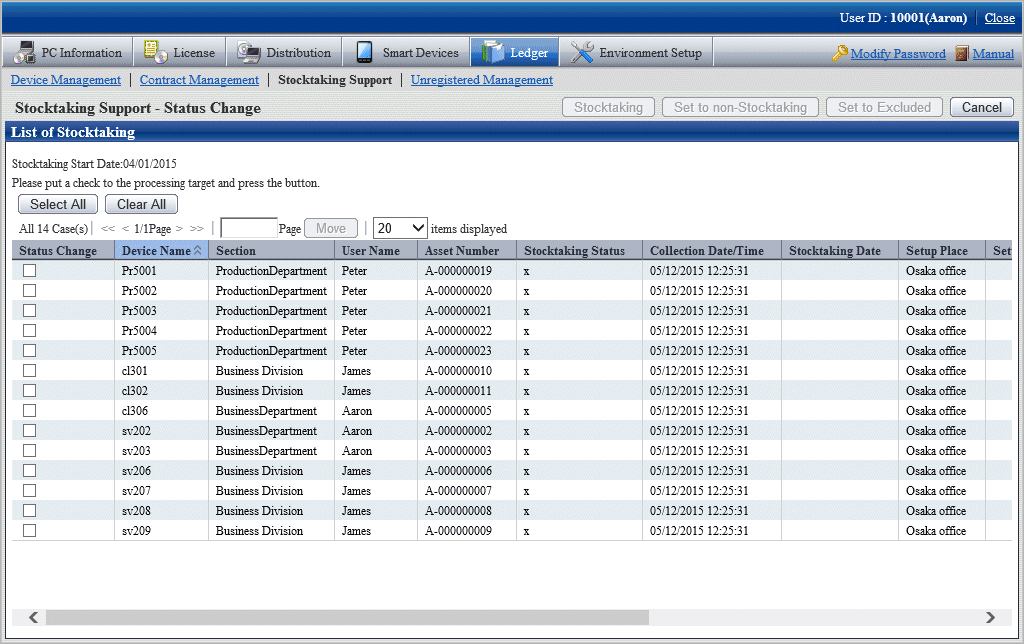1024x644 pixels.
Task: Go to the previous page arrow
Action: (x=125, y=229)
